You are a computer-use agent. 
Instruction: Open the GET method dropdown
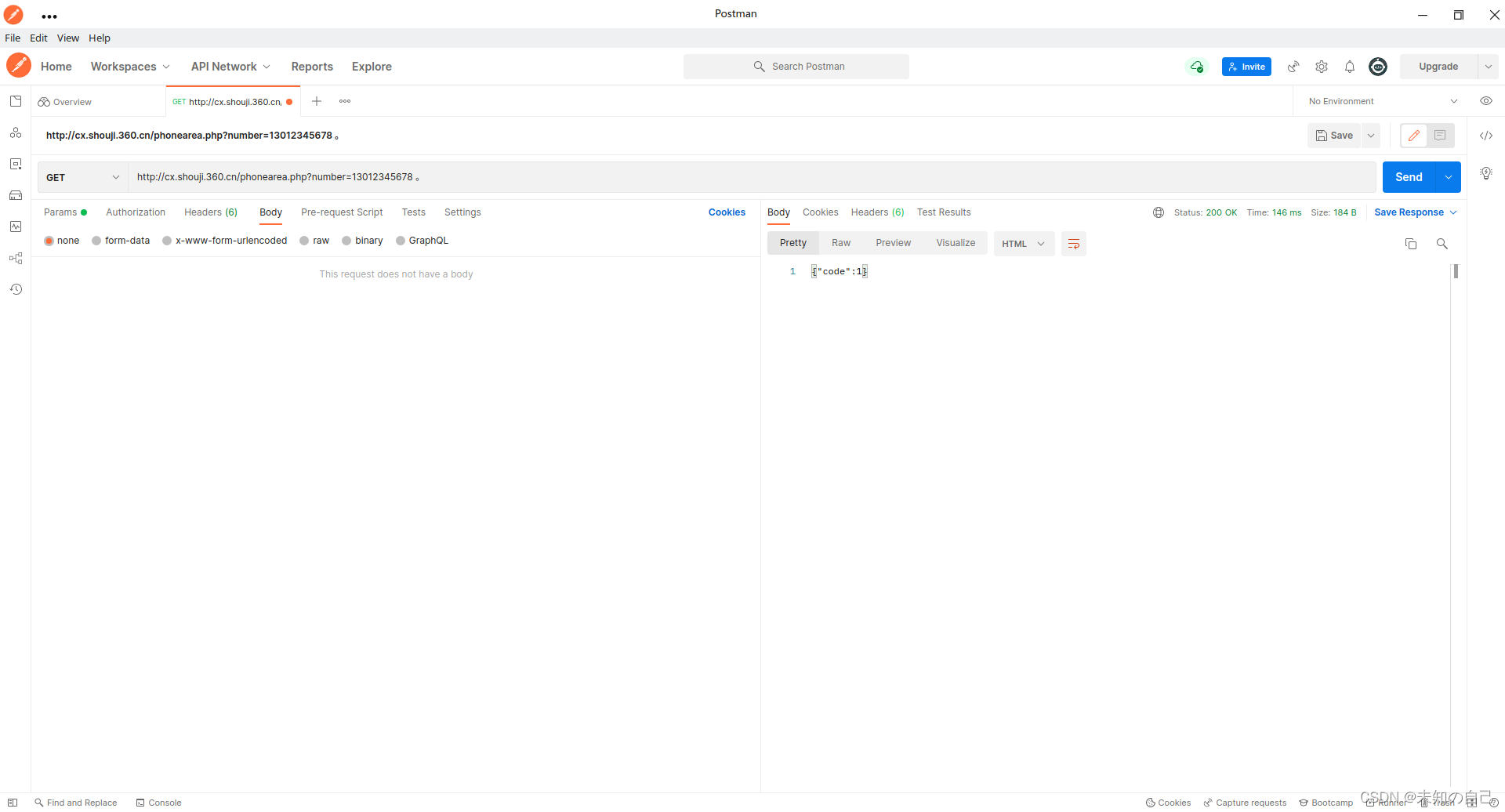pyautogui.click(x=82, y=177)
